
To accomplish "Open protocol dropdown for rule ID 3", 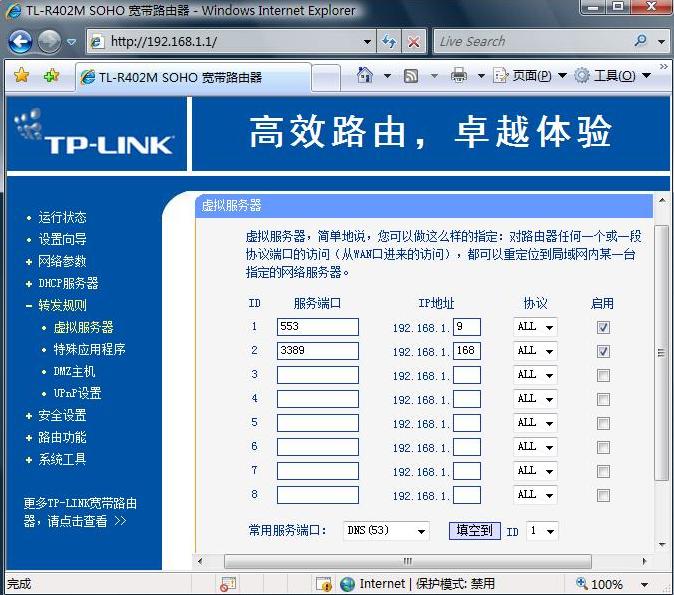I will (x=535, y=375).
